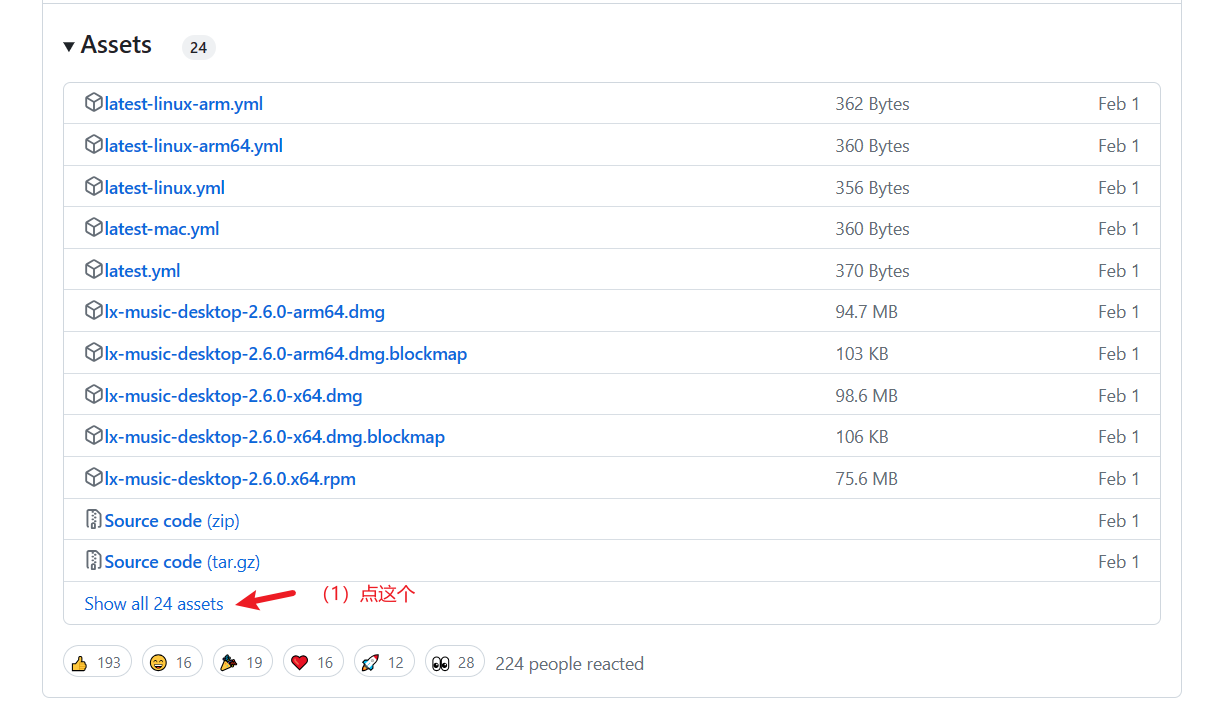This screenshot has height=715, width=1212.
Task: Click the 94.7 MB size value
Action: pos(867,312)
